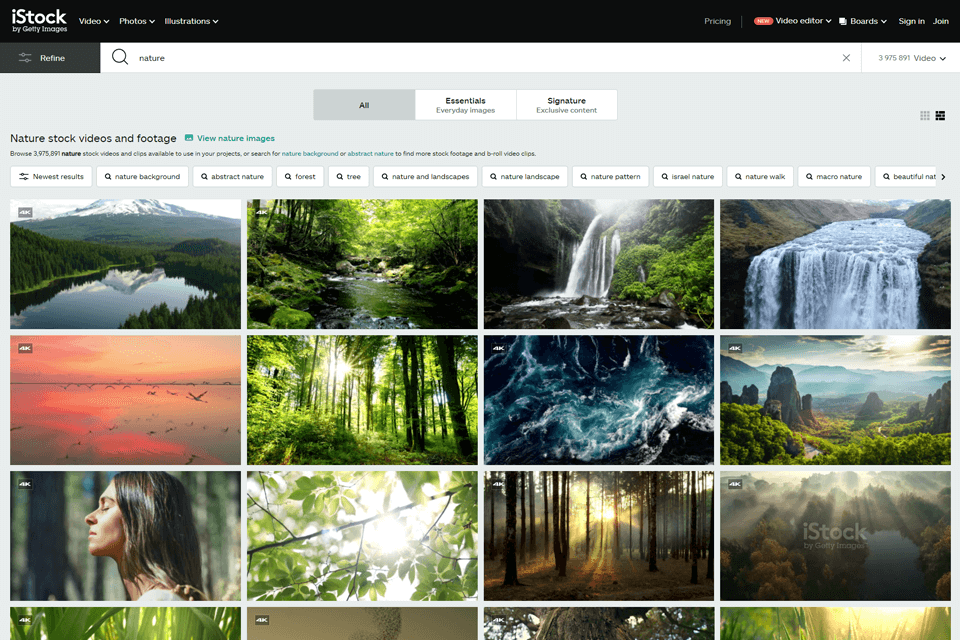Select the Essentials Everyday images tab

coord(465,105)
